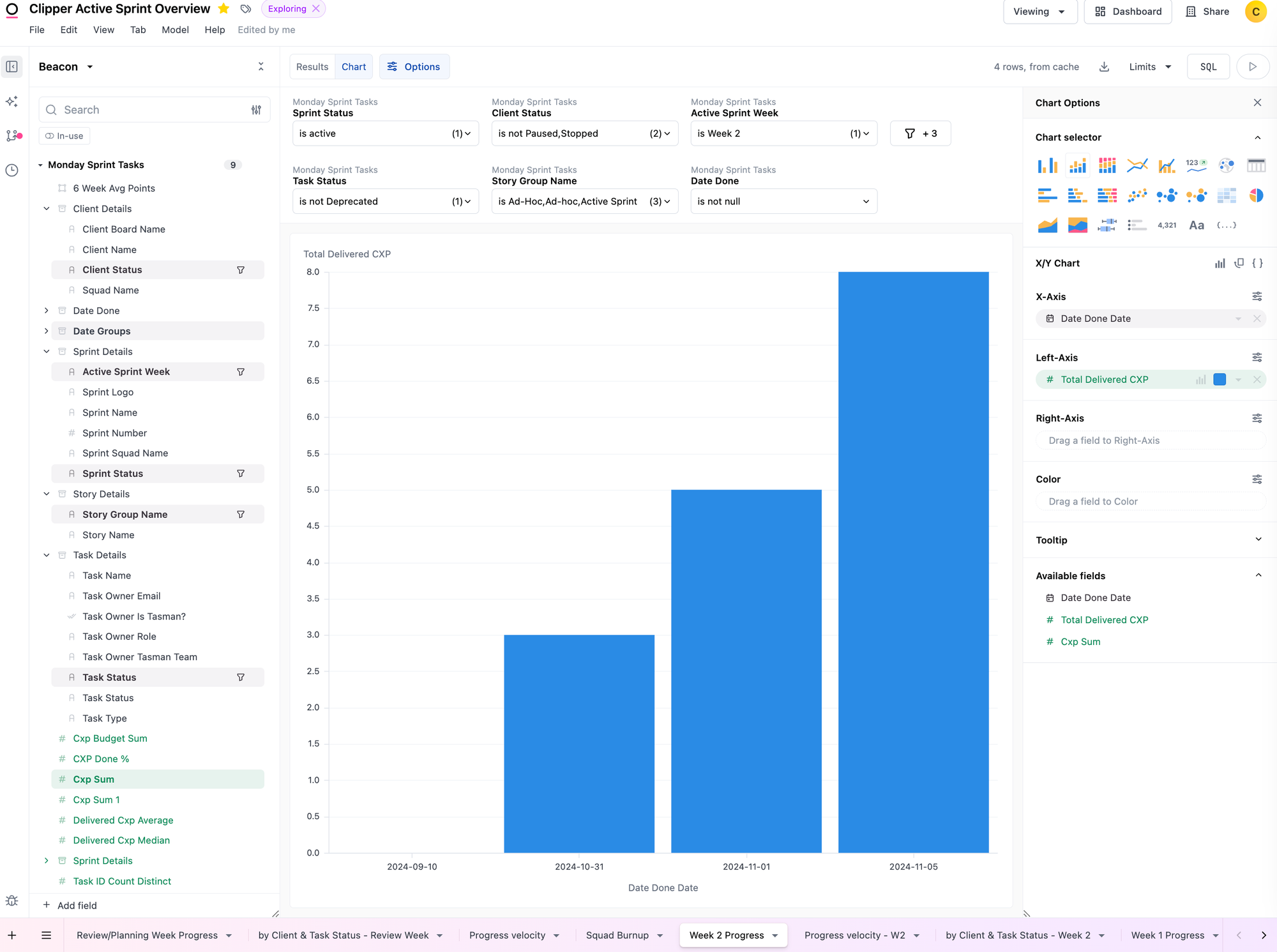This screenshot has height=952, width=1277.
Task: Run the query with play button
Action: [1252, 67]
